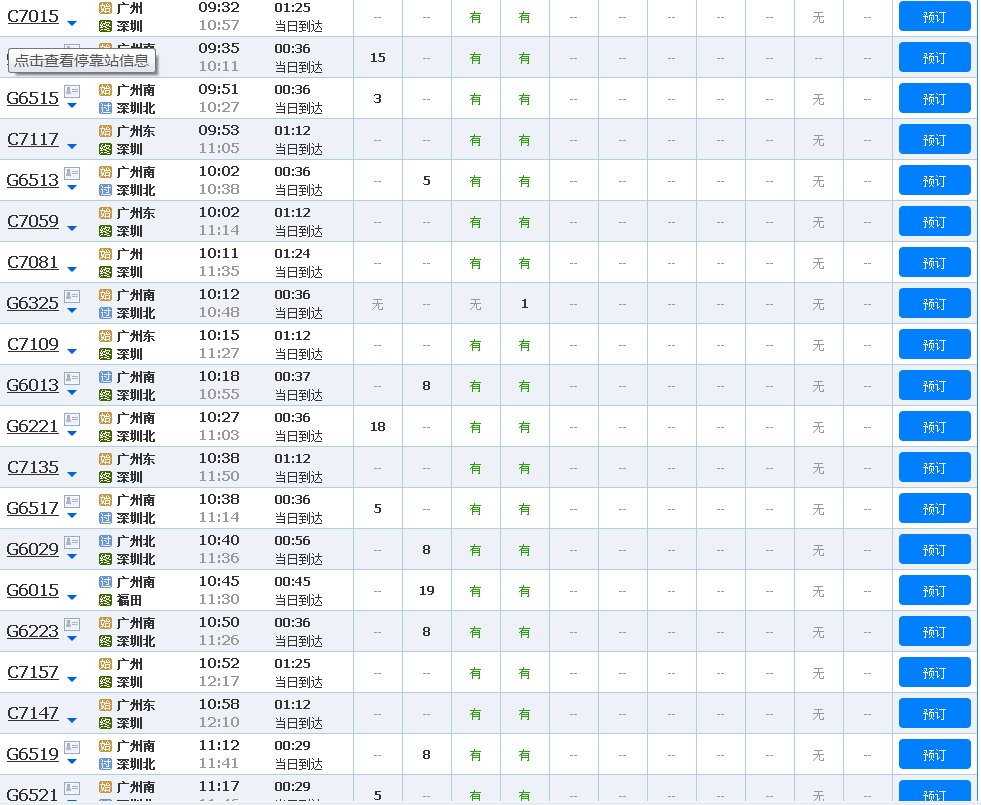This screenshot has width=981, height=805.
Task: Click the 预订 button for G6515
Action: tap(934, 98)
